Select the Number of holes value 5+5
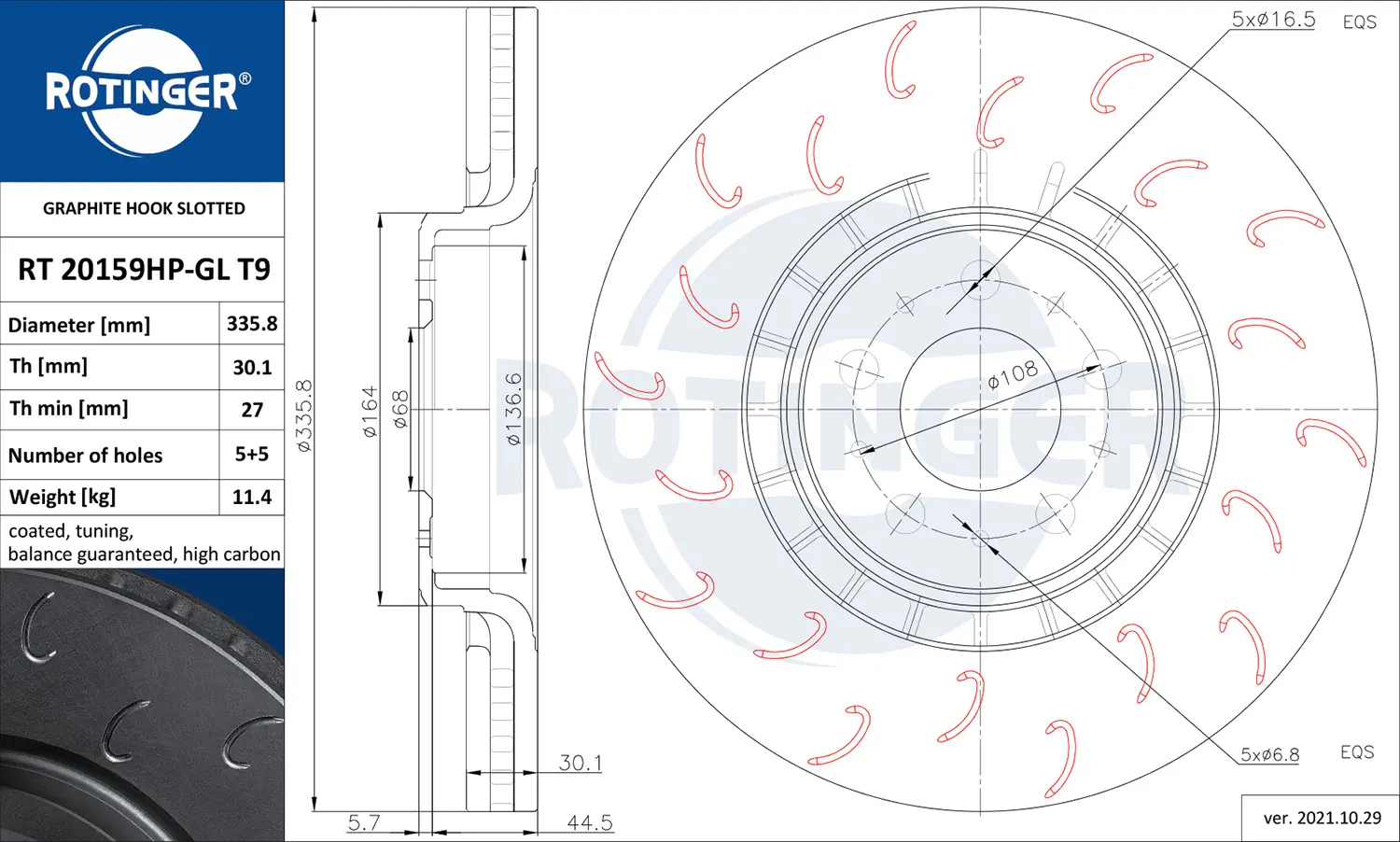The height and width of the screenshot is (842, 1400). 252,454
